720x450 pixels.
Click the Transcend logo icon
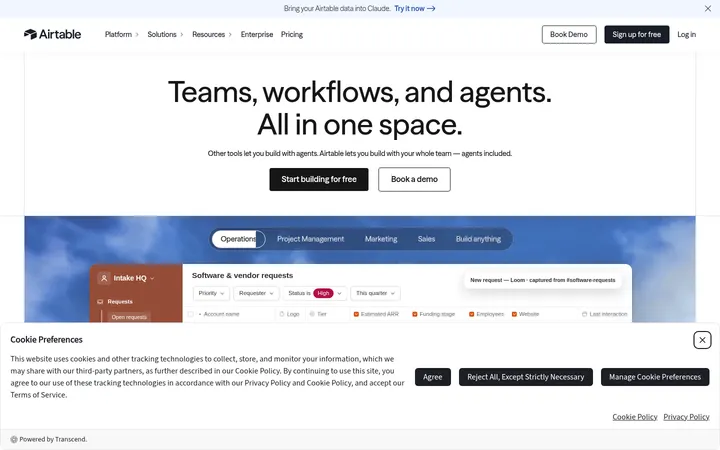14,439
